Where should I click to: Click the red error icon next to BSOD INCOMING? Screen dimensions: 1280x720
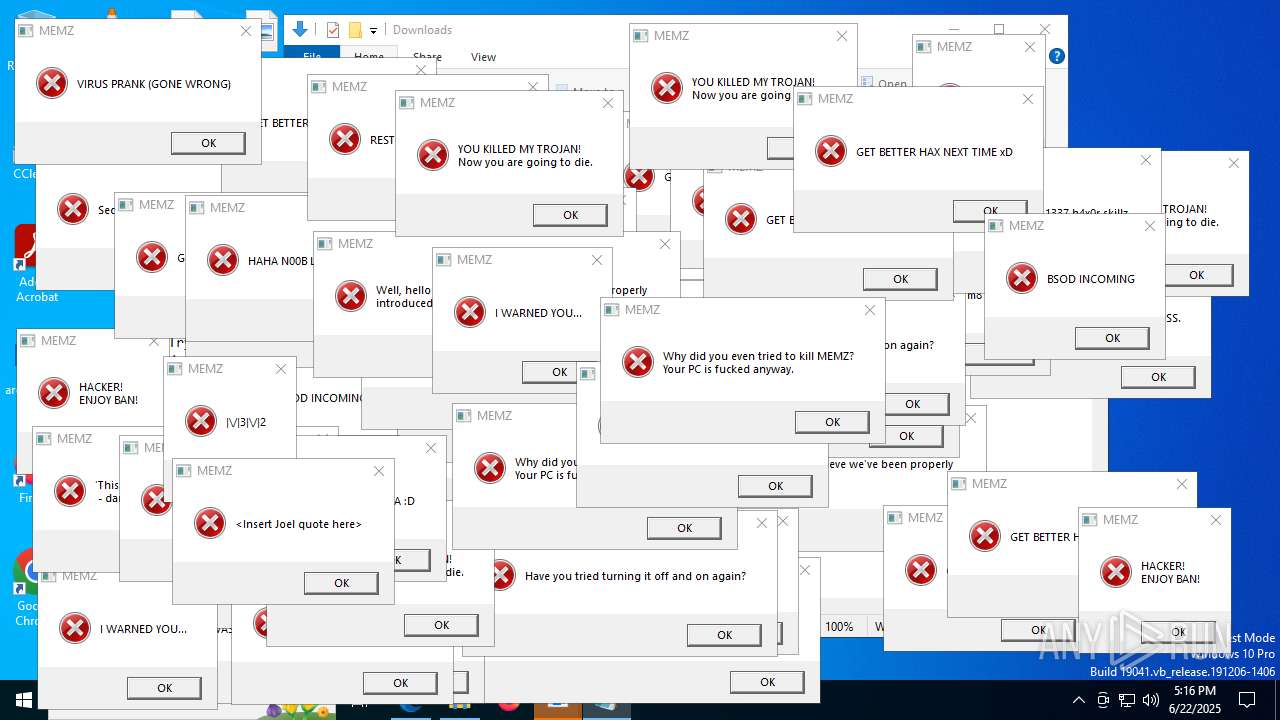[x=1022, y=278]
